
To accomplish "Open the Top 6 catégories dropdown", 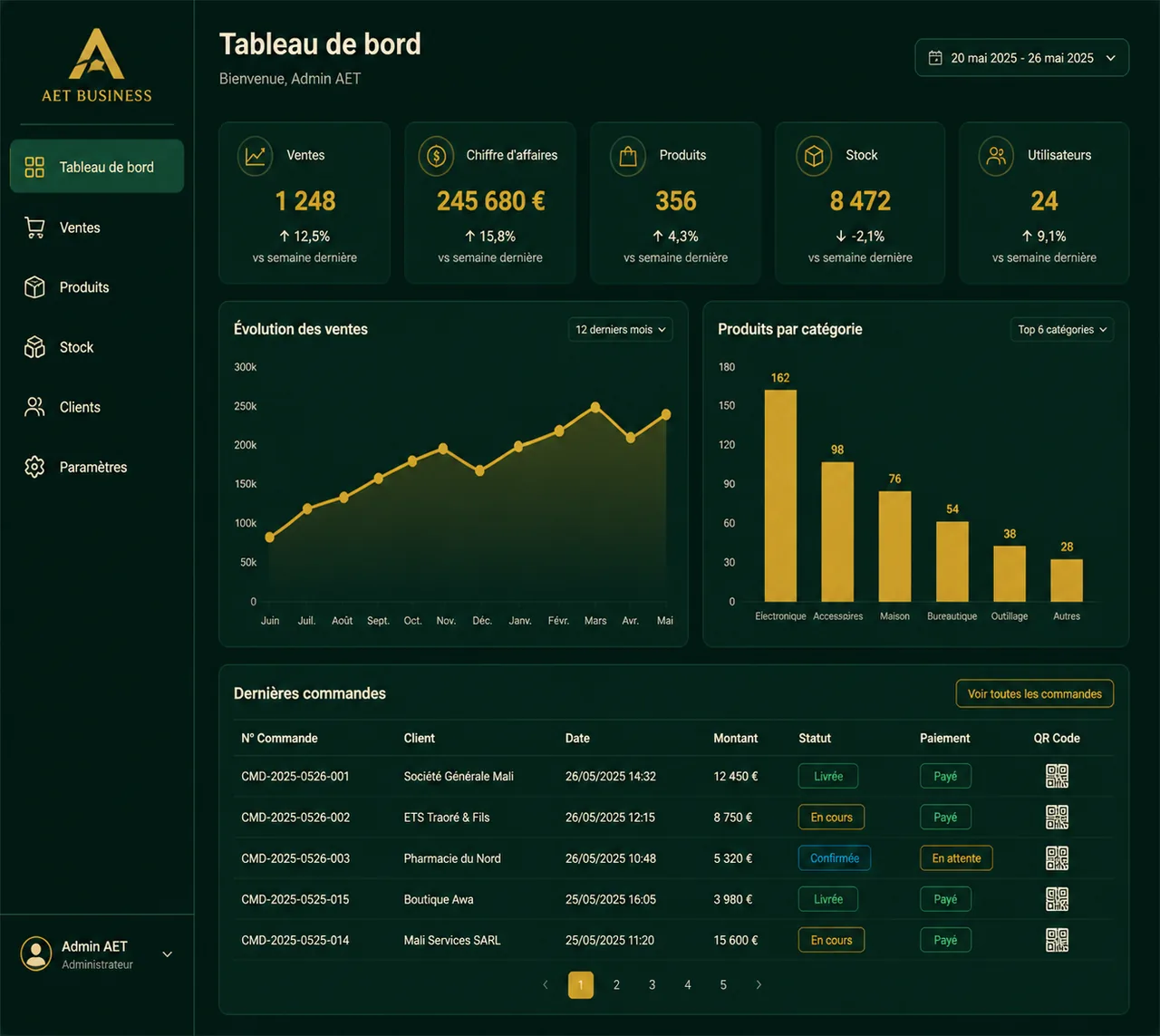I will click(x=1062, y=330).
